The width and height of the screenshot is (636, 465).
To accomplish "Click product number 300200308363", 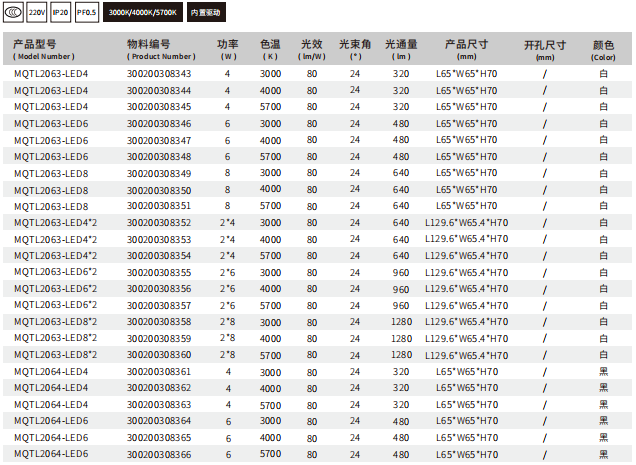I will click(159, 405).
